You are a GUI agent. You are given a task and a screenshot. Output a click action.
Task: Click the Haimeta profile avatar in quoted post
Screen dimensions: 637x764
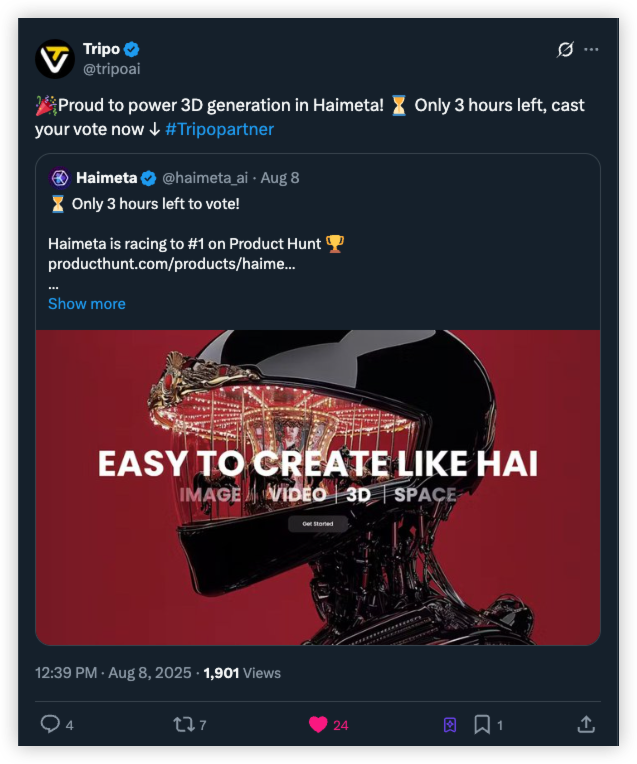point(59,178)
